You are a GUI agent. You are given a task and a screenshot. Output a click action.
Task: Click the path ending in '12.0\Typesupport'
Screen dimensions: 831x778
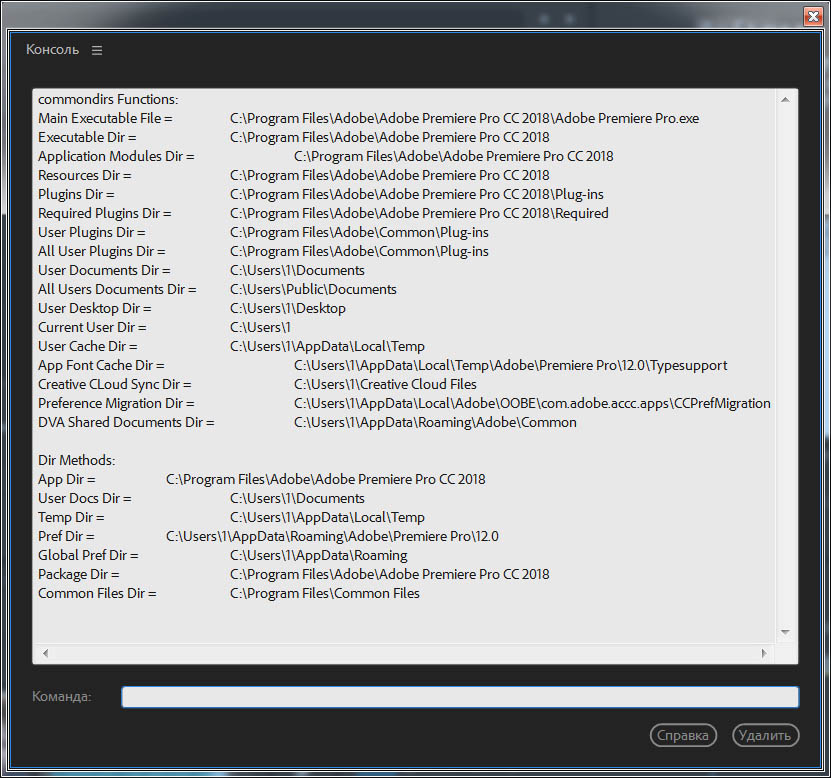(511, 366)
